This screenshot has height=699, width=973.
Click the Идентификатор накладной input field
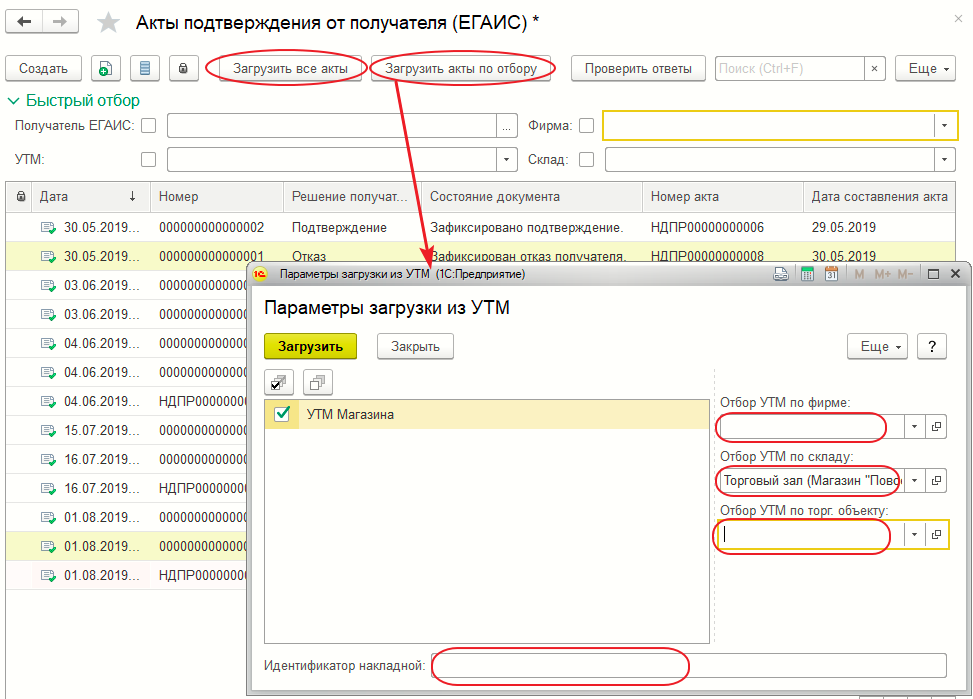point(689,665)
